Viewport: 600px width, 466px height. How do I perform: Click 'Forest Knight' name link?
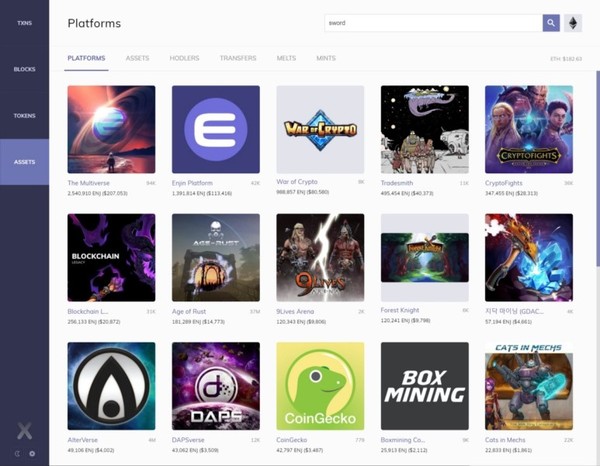tap(400, 310)
